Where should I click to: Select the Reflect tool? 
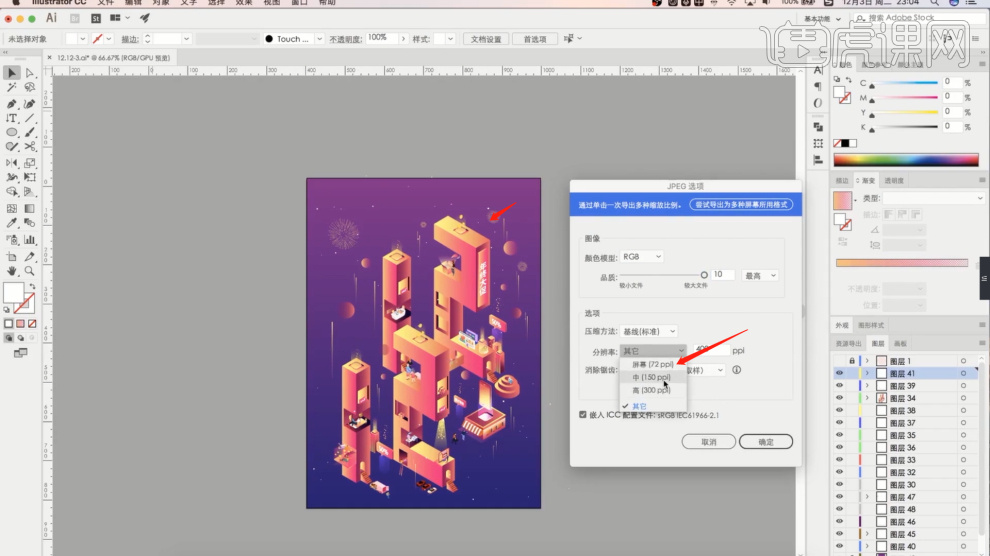coord(11,163)
